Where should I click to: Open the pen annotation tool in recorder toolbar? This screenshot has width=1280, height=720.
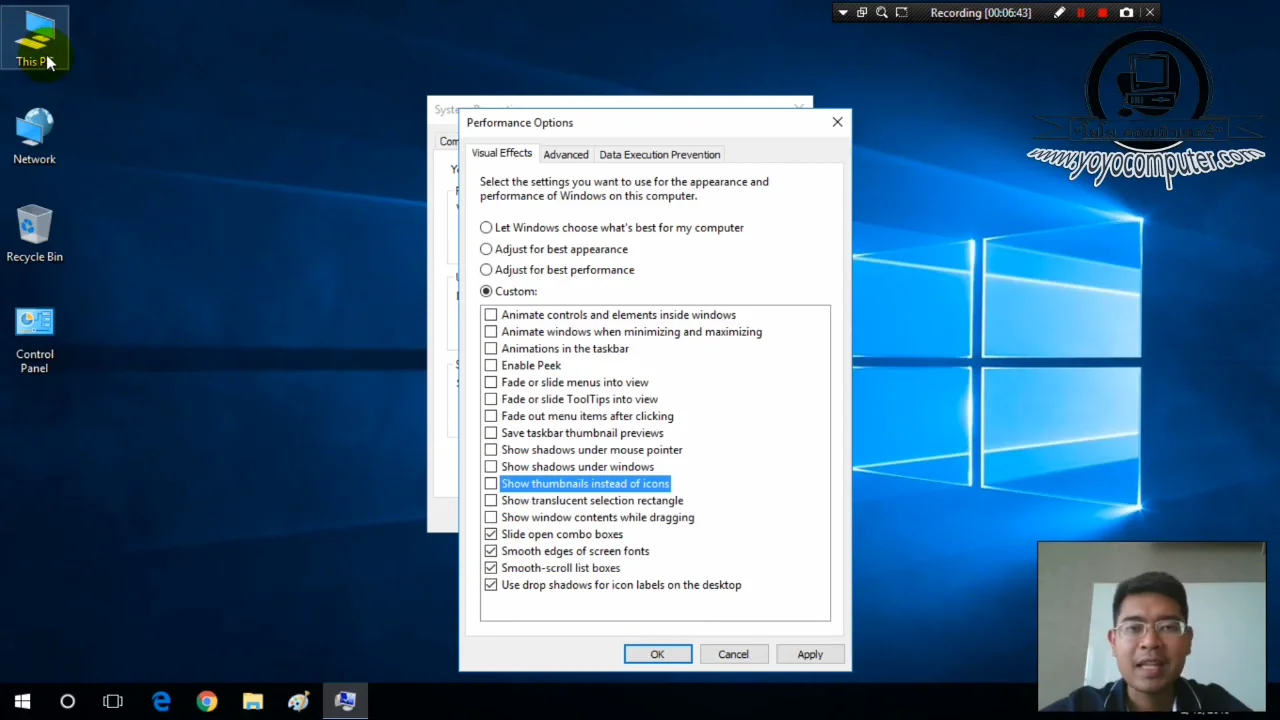pos(1059,12)
